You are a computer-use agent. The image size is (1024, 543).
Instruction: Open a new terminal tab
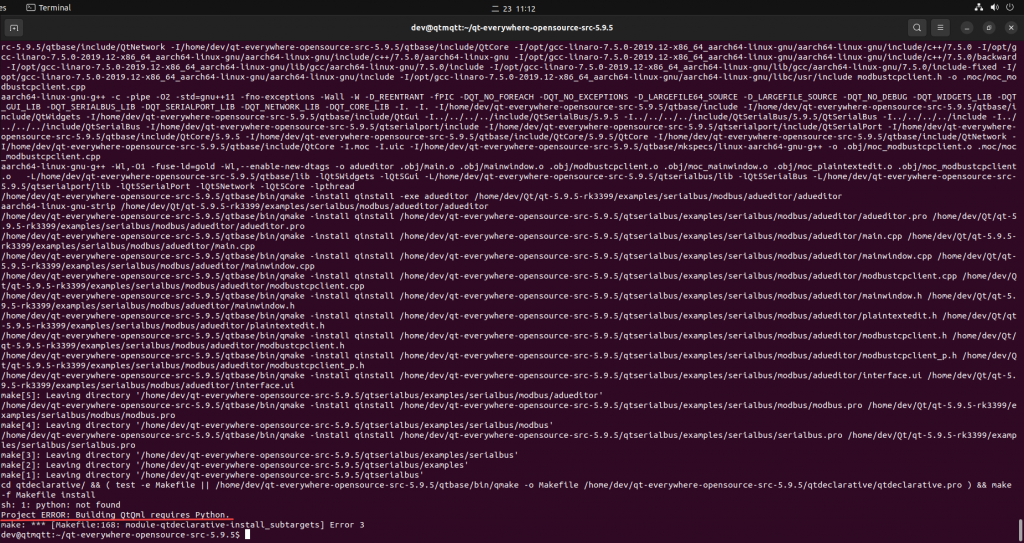[14, 28]
